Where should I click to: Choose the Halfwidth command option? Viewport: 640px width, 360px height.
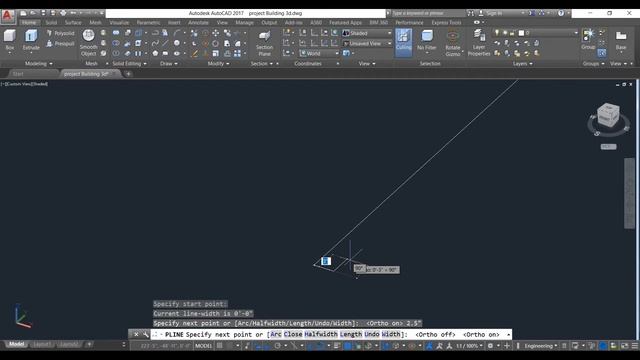click(321, 334)
